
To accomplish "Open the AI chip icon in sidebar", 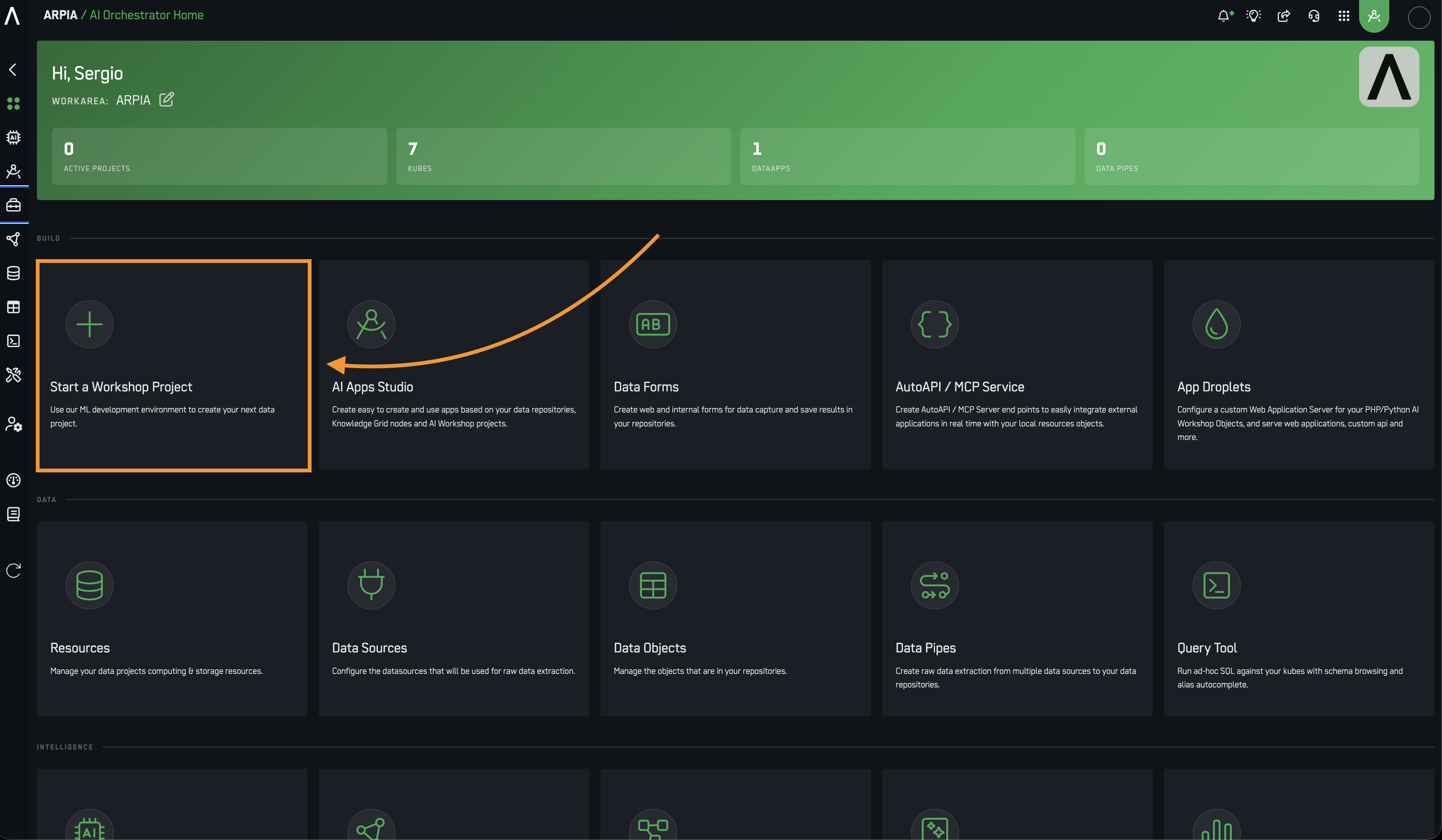I will click(x=13, y=137).
